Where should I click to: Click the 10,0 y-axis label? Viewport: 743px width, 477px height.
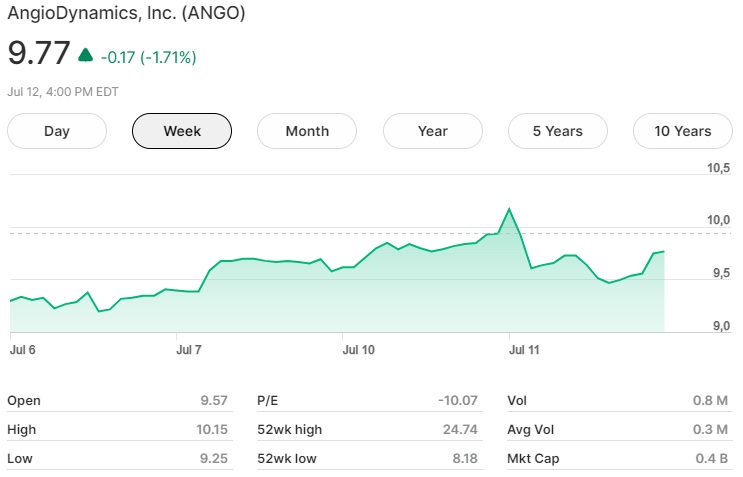(x=718, y=220)
